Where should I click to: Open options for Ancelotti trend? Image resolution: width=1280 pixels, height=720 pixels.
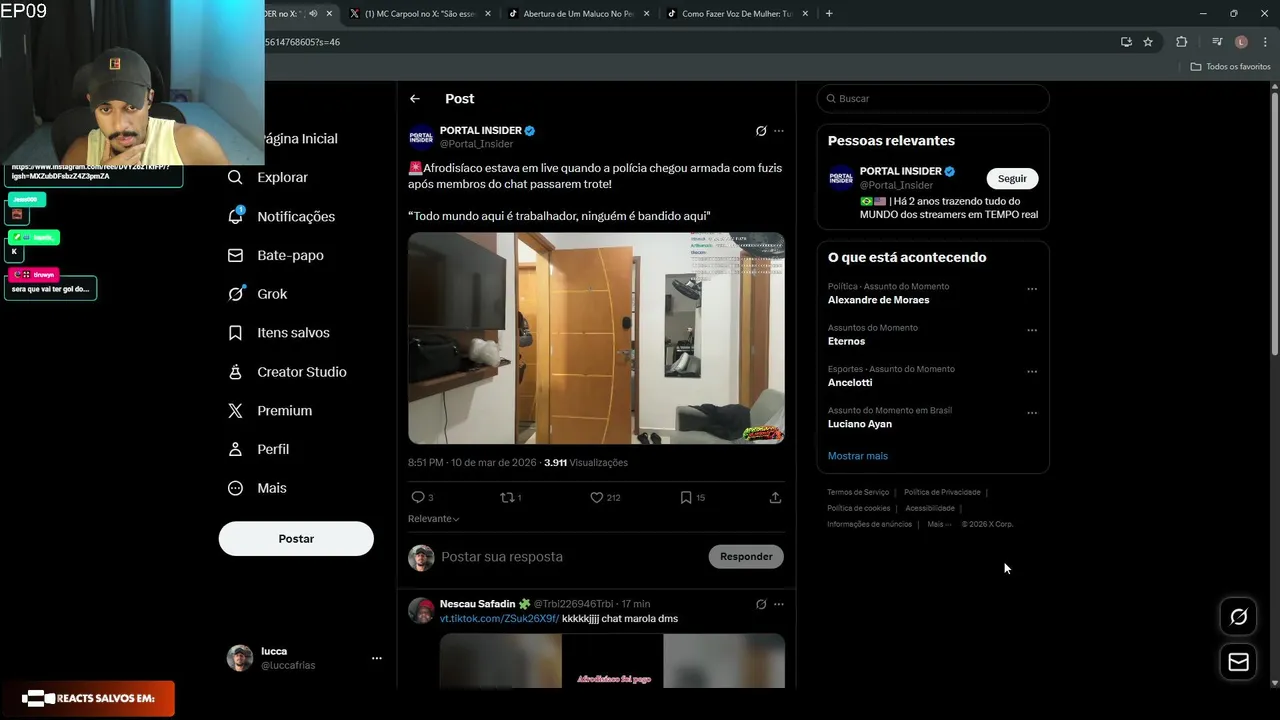1032,372
